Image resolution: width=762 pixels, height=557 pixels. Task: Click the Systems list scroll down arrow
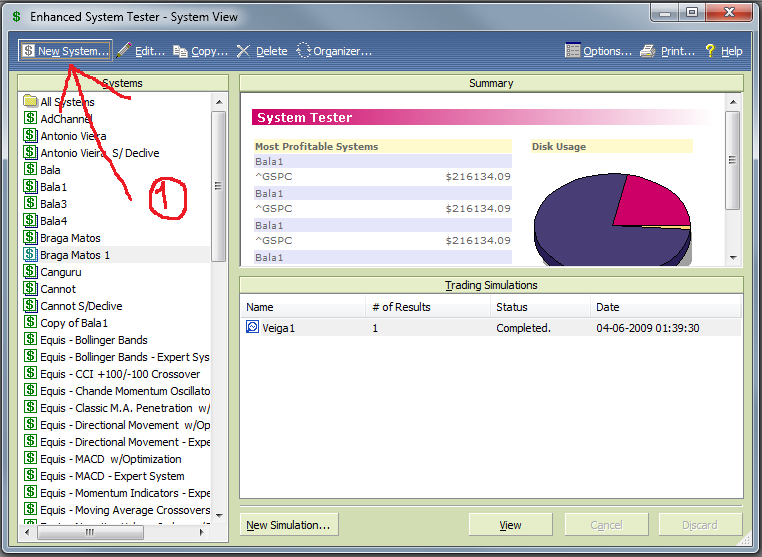[219, 516]
